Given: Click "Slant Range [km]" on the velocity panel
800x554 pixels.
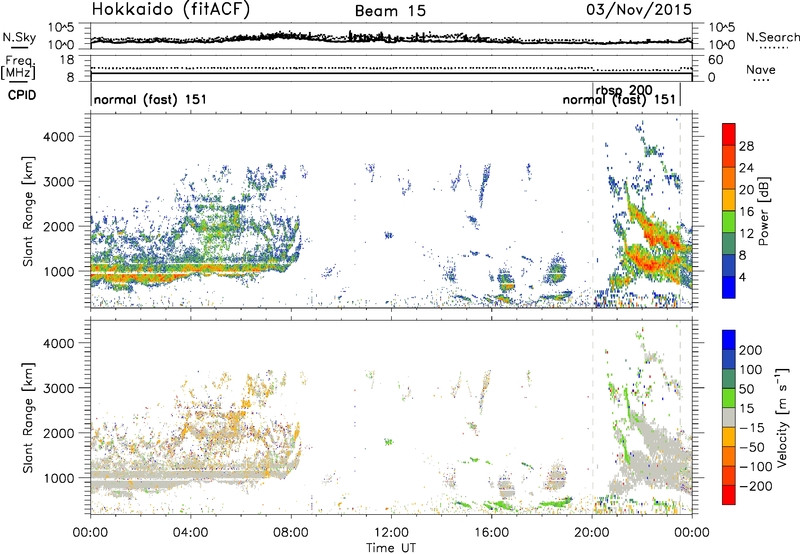Looking at the screenshot, I should coord(28,417).
